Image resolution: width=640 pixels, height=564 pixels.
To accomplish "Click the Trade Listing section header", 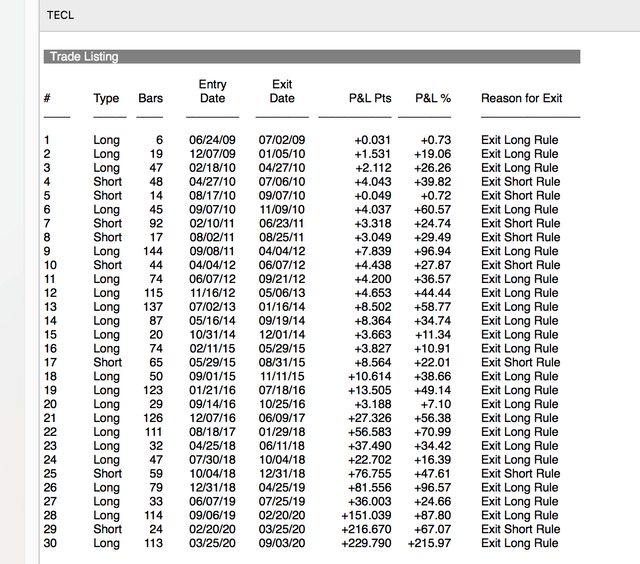I will (312, 56).
